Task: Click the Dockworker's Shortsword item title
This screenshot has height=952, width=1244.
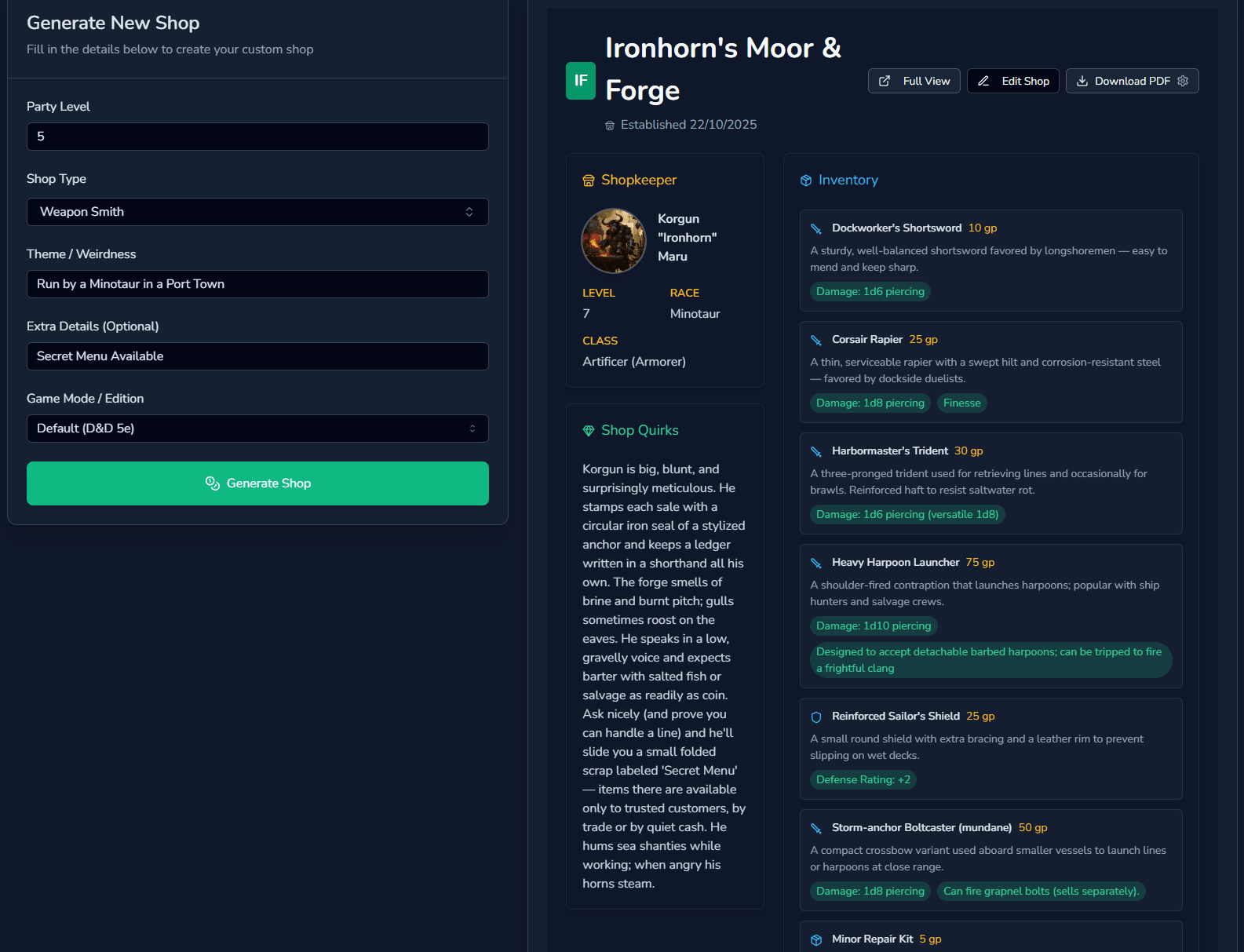Action: point(896,228)
